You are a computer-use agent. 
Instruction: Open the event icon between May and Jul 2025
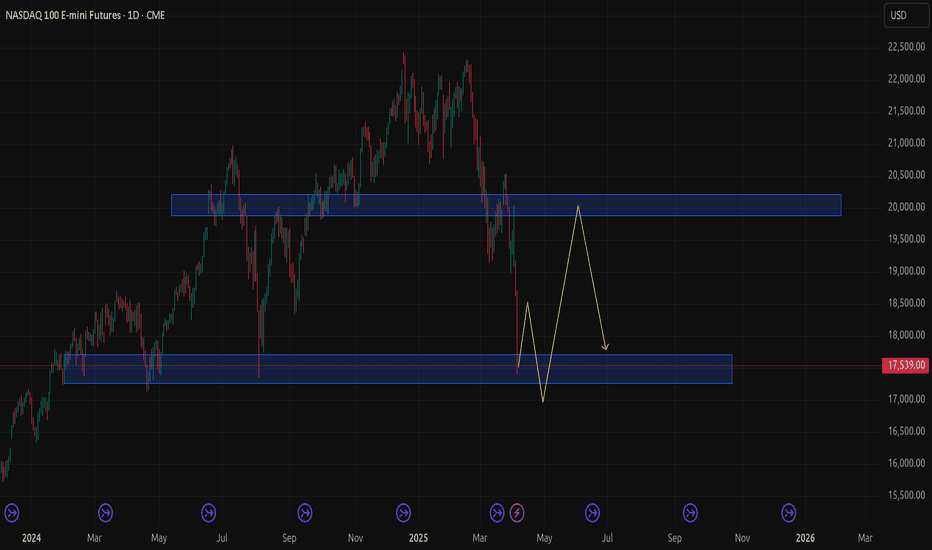point(592,513)
